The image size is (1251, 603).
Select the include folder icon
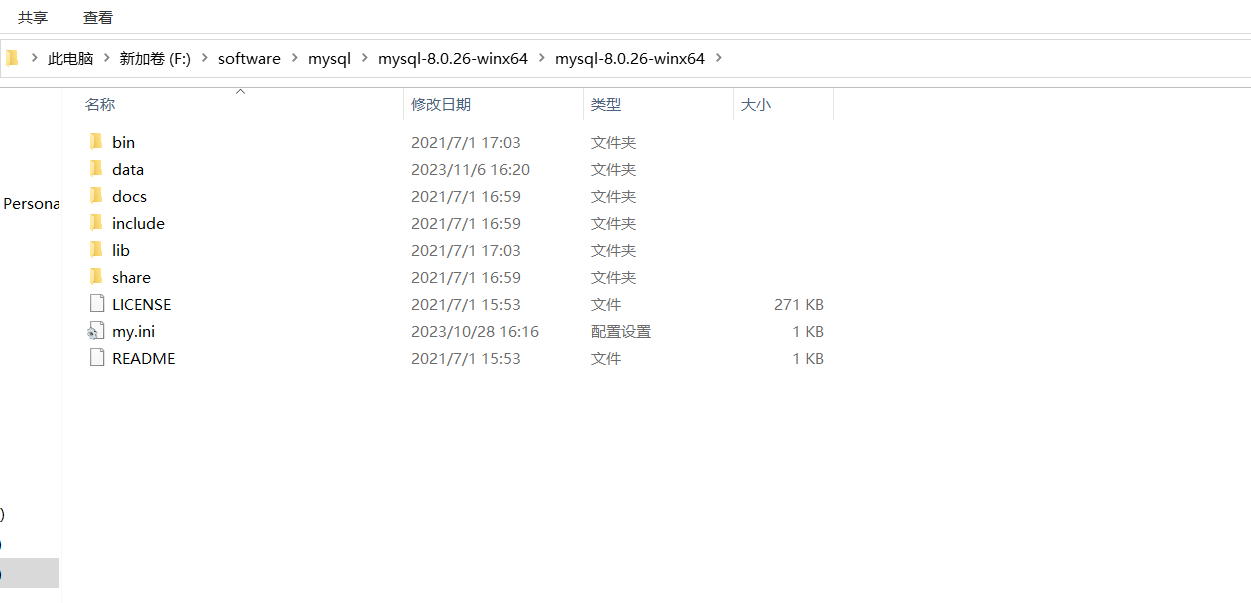pos(96,223)
